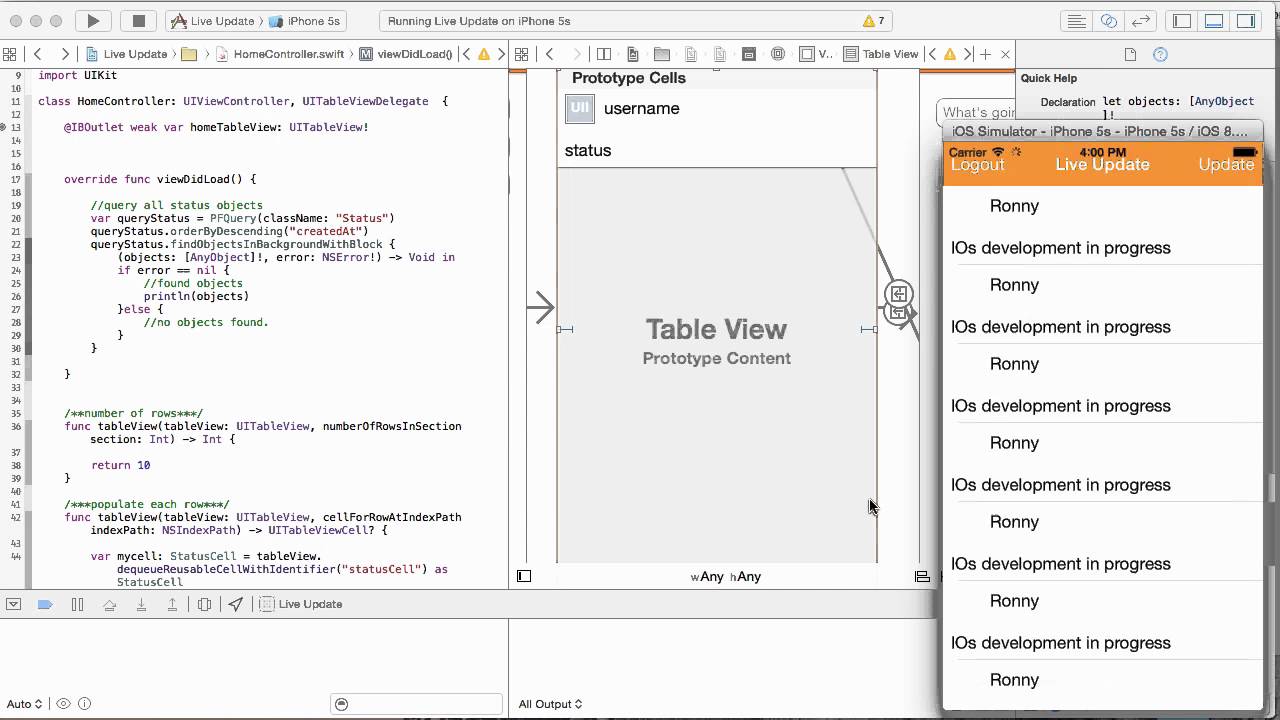The image size is (1280, 720).
Task: Step over the current line
Action: tap(109, 604)
